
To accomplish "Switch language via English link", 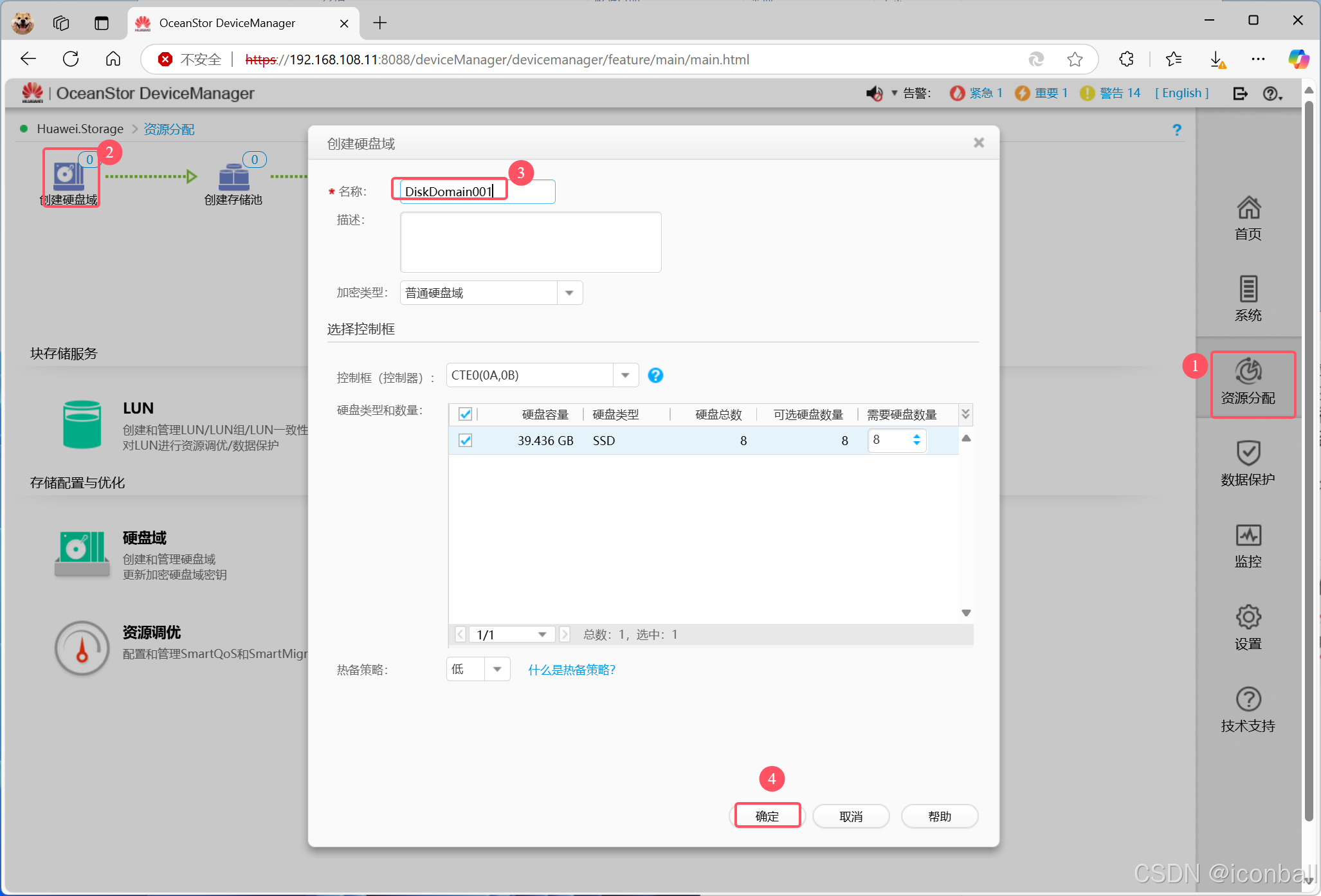I will tap(1181, 93).
